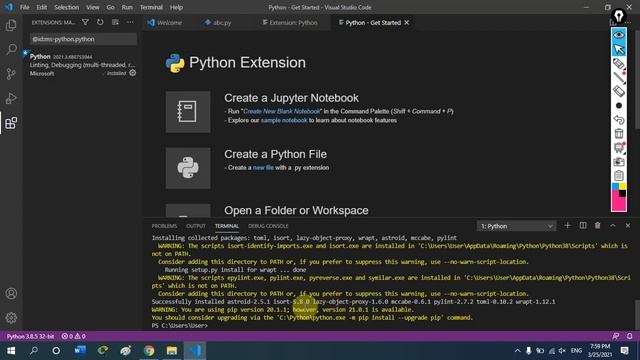Open the View menu
The image size is (640, 360).
click(93, 7)
